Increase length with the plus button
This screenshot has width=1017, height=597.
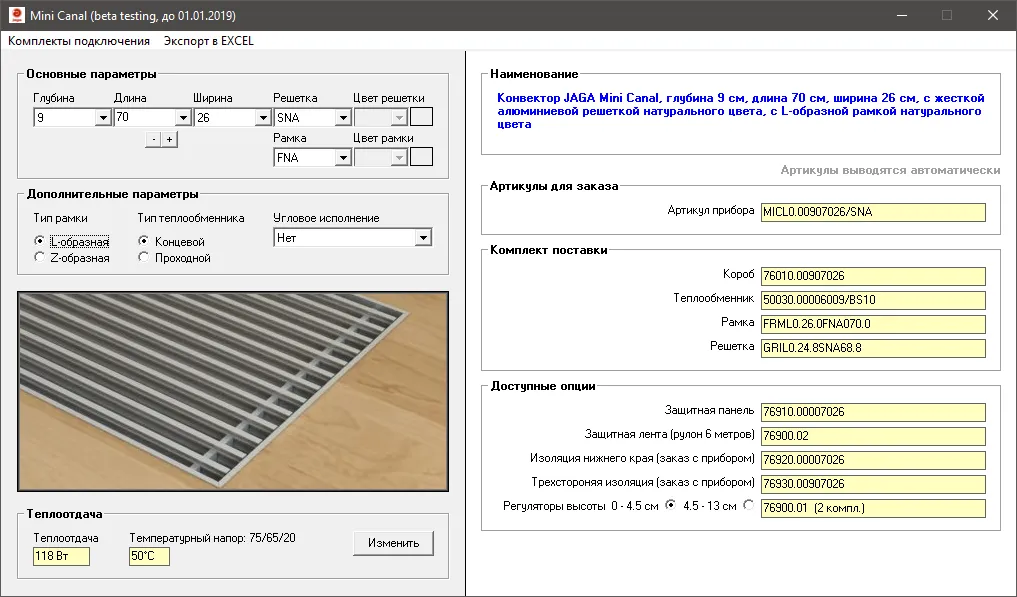coord(169,140)
